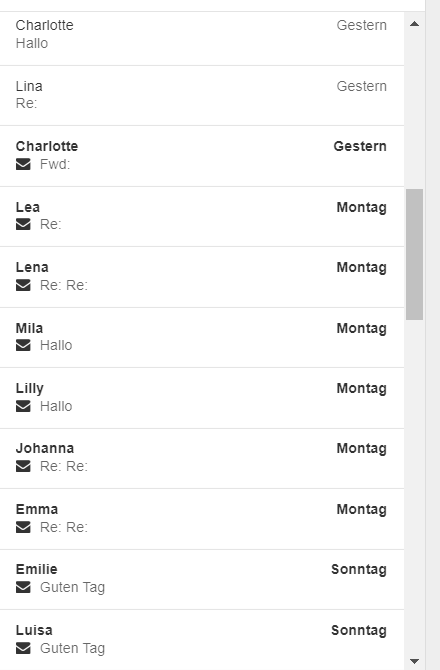
Task: Select the sender name Johanna
Action: click(45, 448)
